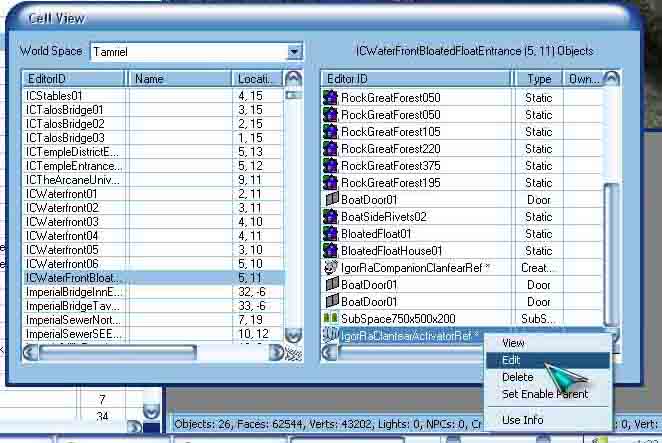
Task: Click the Tamriel World Space combo box
Action: coord(196,52)
